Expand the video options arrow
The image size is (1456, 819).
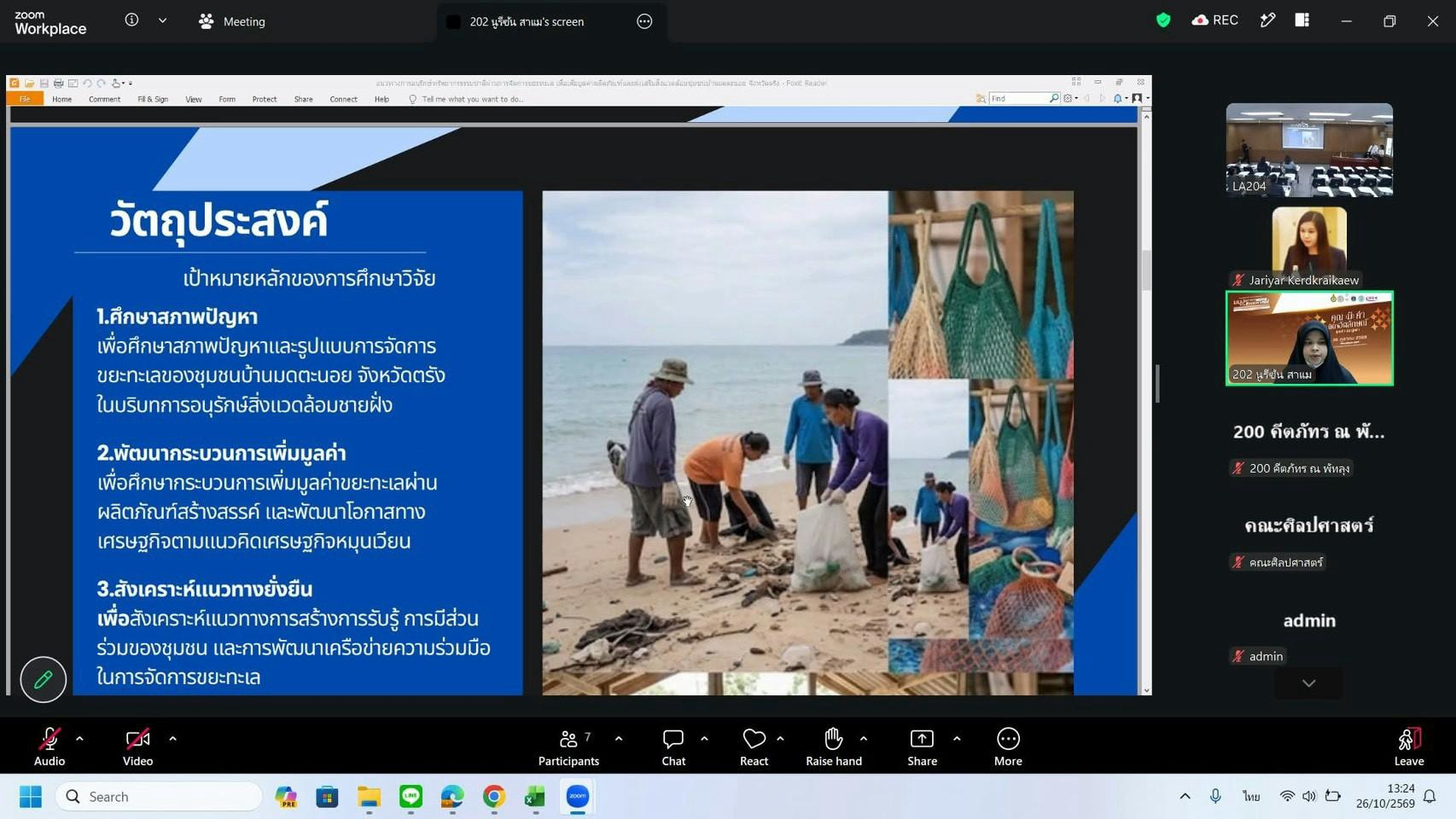pos(172,739)
